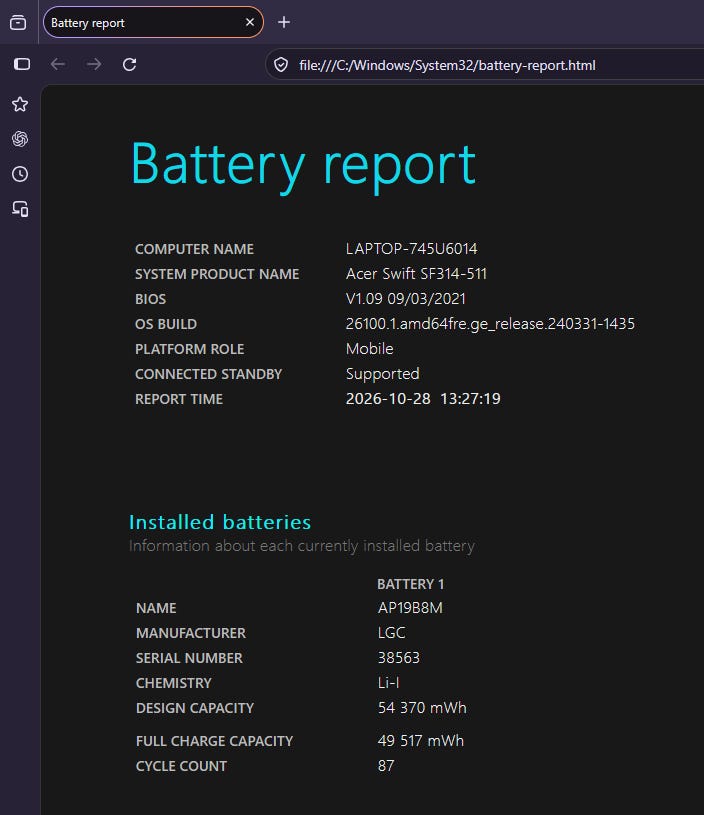Screen dimensions: 704x815
Task: Click the CONNECTED STANDBY label
Action: 208,374
